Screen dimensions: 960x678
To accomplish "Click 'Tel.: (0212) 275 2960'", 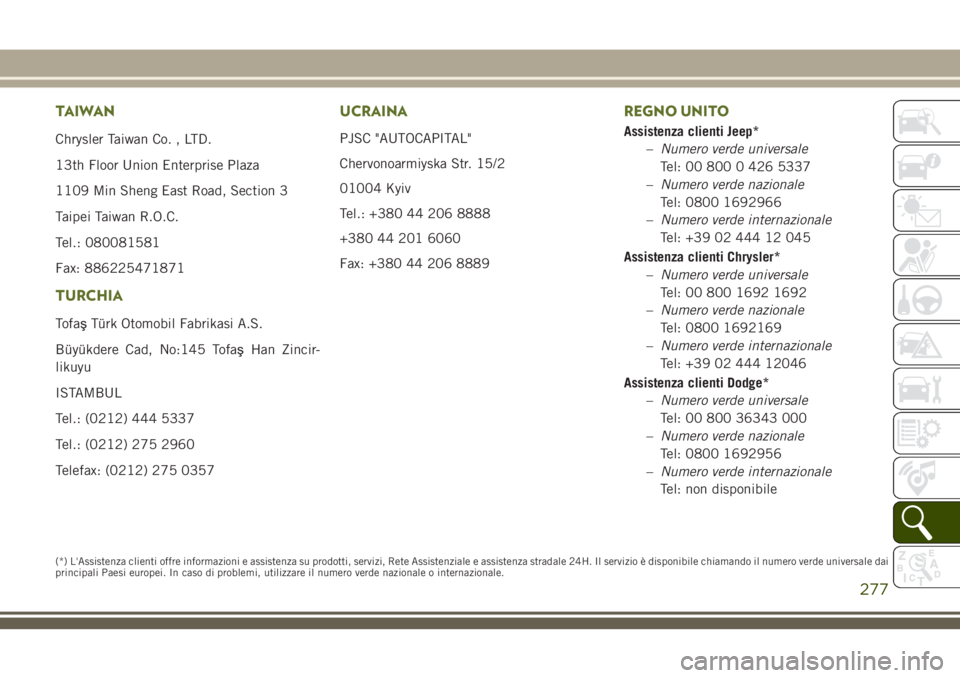I will (125, 444).
